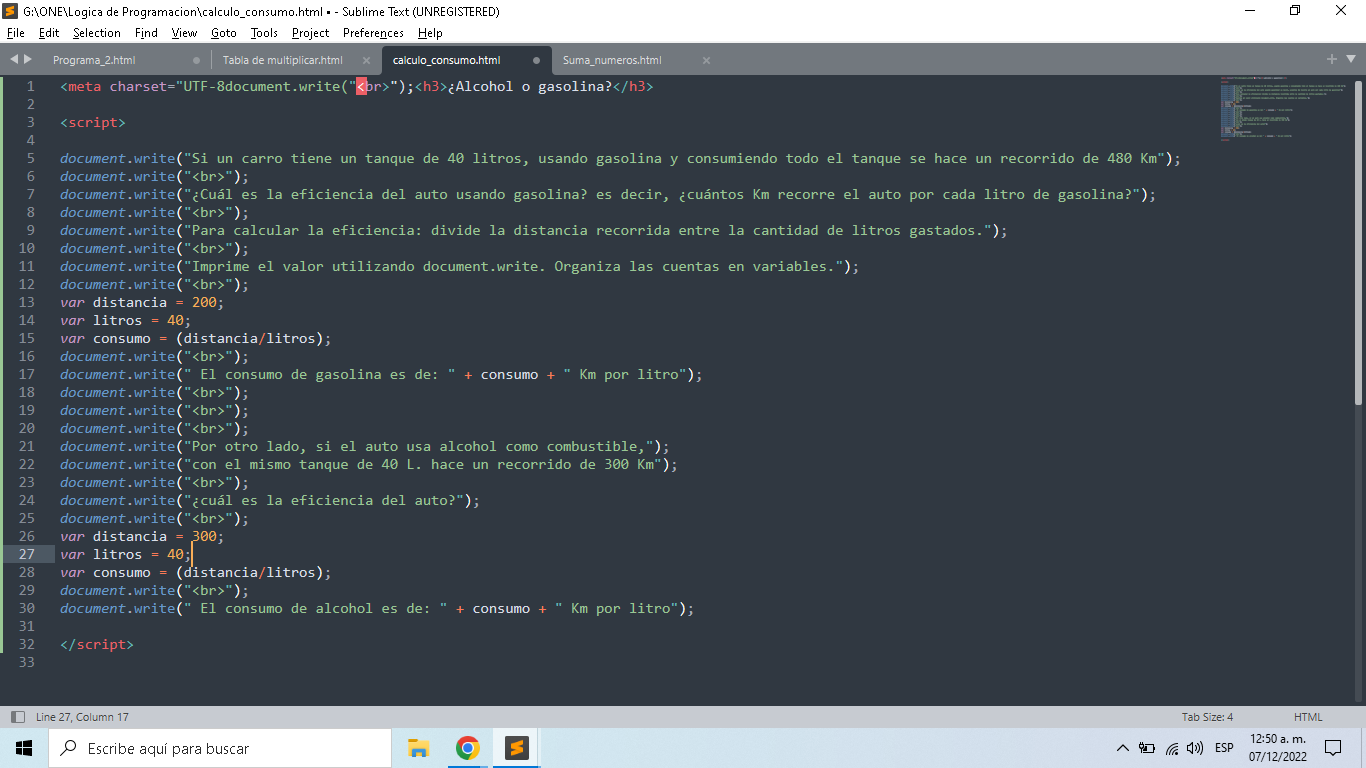Click 'var litros' on line 14

101,320
